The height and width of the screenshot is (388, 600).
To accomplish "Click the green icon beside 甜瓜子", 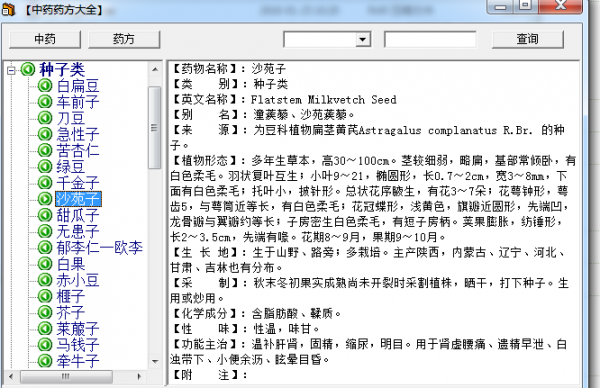I will point(45,215).
